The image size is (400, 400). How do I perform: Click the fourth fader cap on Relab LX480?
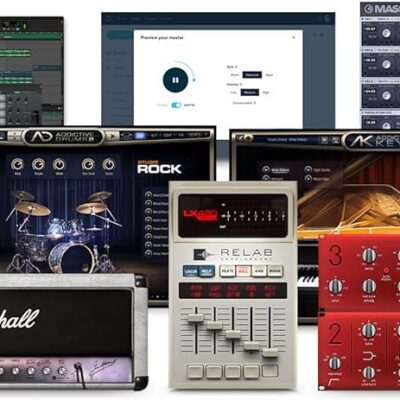pyautogui.click(x=252, y=346)
